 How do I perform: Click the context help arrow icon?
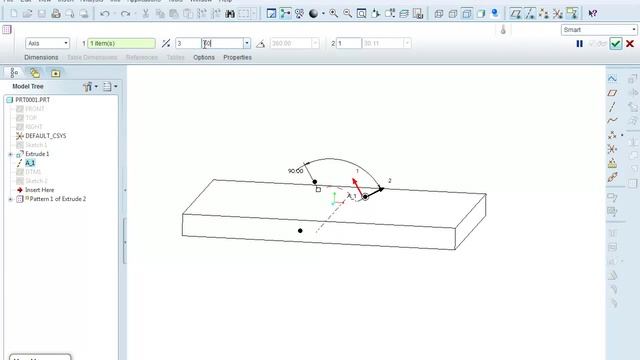point(593,14)
